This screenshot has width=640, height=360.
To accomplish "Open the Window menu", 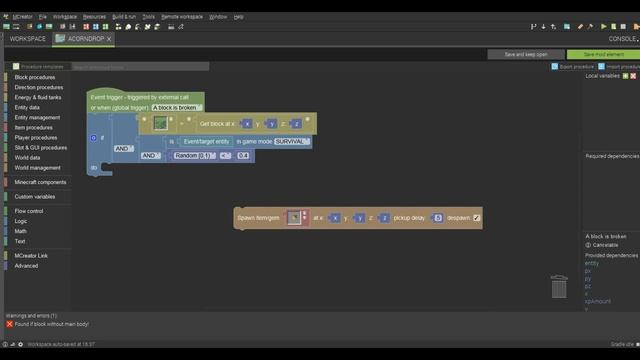I will pyautogui.click(x=218, y=17).
